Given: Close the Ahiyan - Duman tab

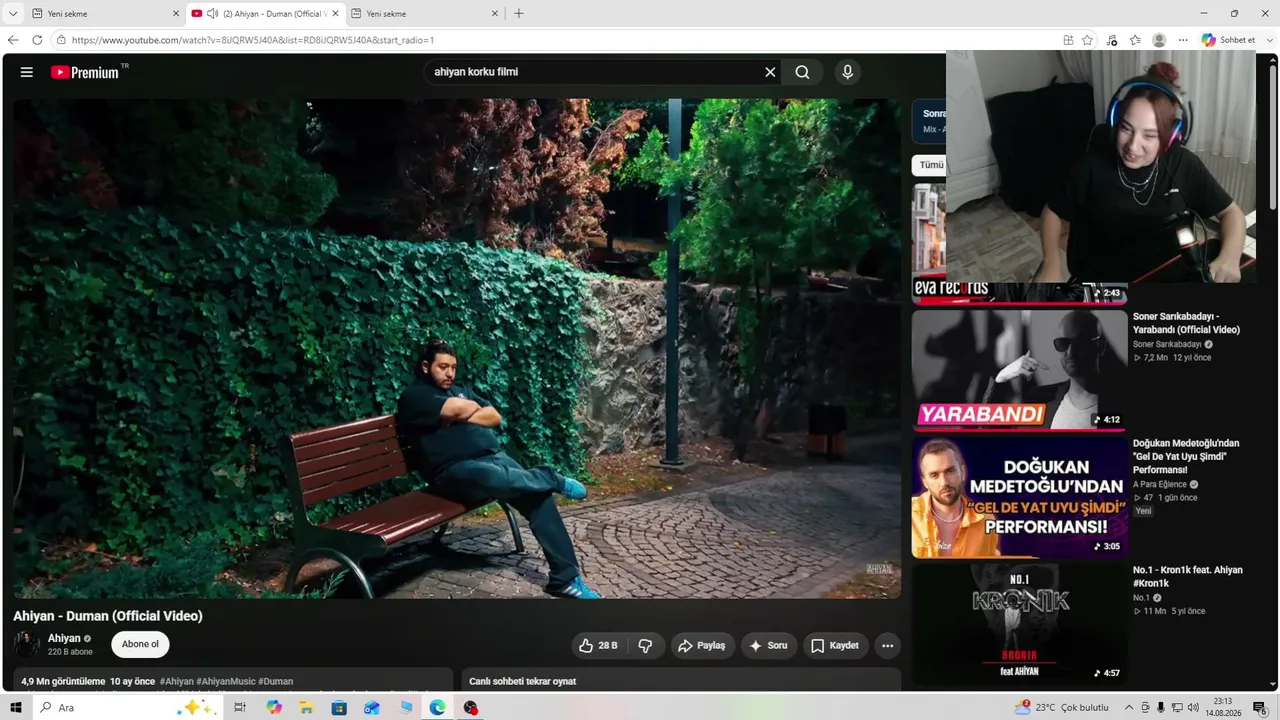Looking at the screenshot, I should point(335,14).
